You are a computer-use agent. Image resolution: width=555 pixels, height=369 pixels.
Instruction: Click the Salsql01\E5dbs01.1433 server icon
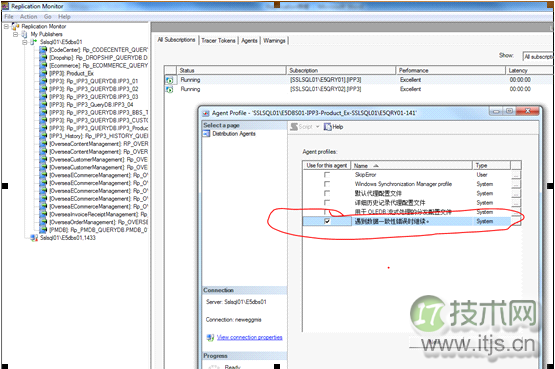34,238
